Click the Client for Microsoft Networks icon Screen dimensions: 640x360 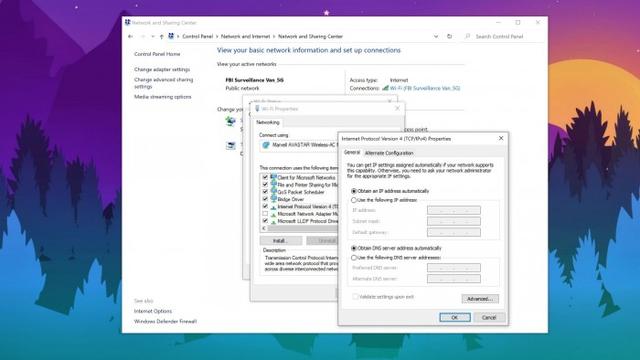[x=273, y=177]
